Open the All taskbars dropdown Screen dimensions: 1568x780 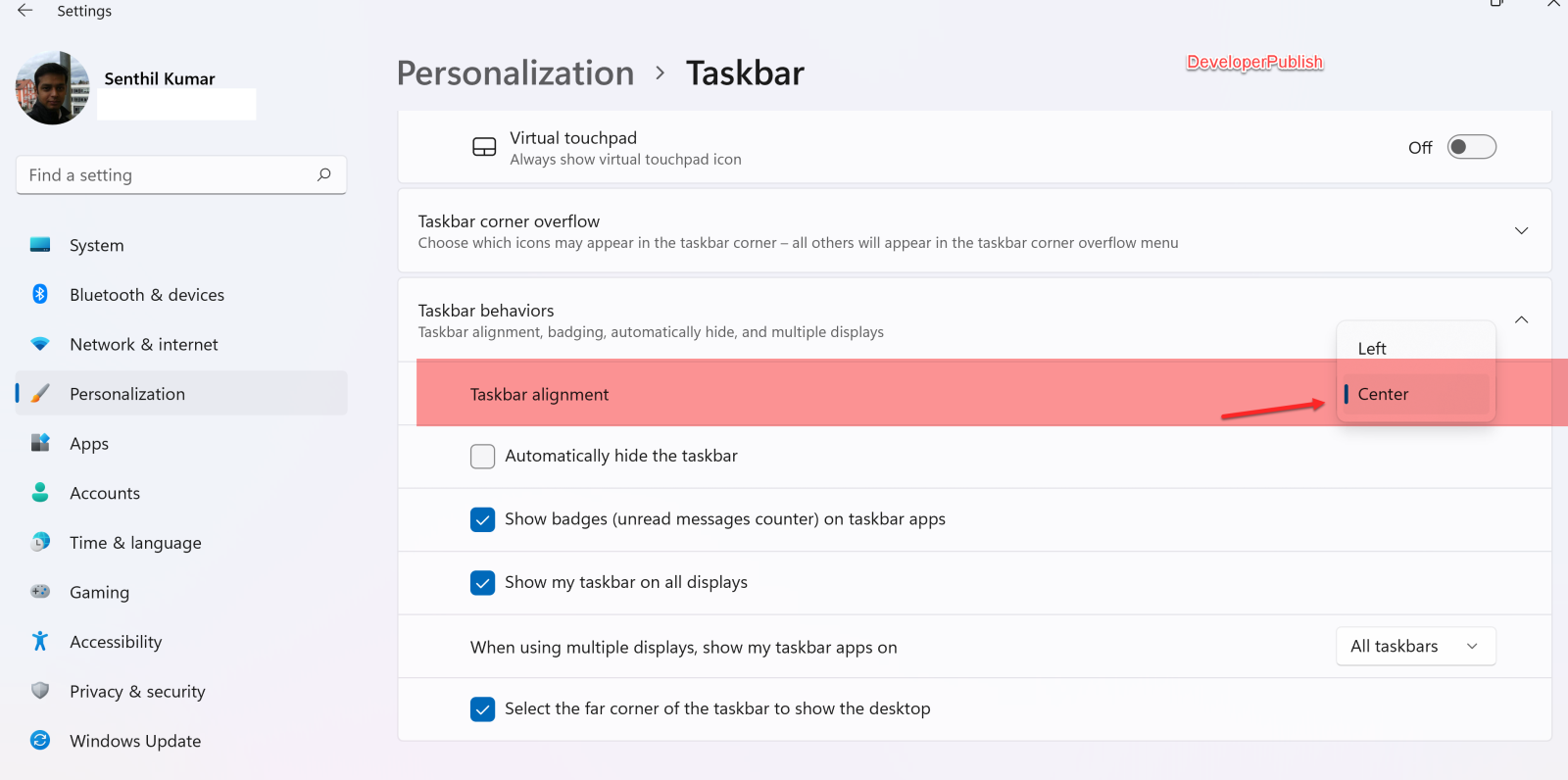click(1415, 646)
